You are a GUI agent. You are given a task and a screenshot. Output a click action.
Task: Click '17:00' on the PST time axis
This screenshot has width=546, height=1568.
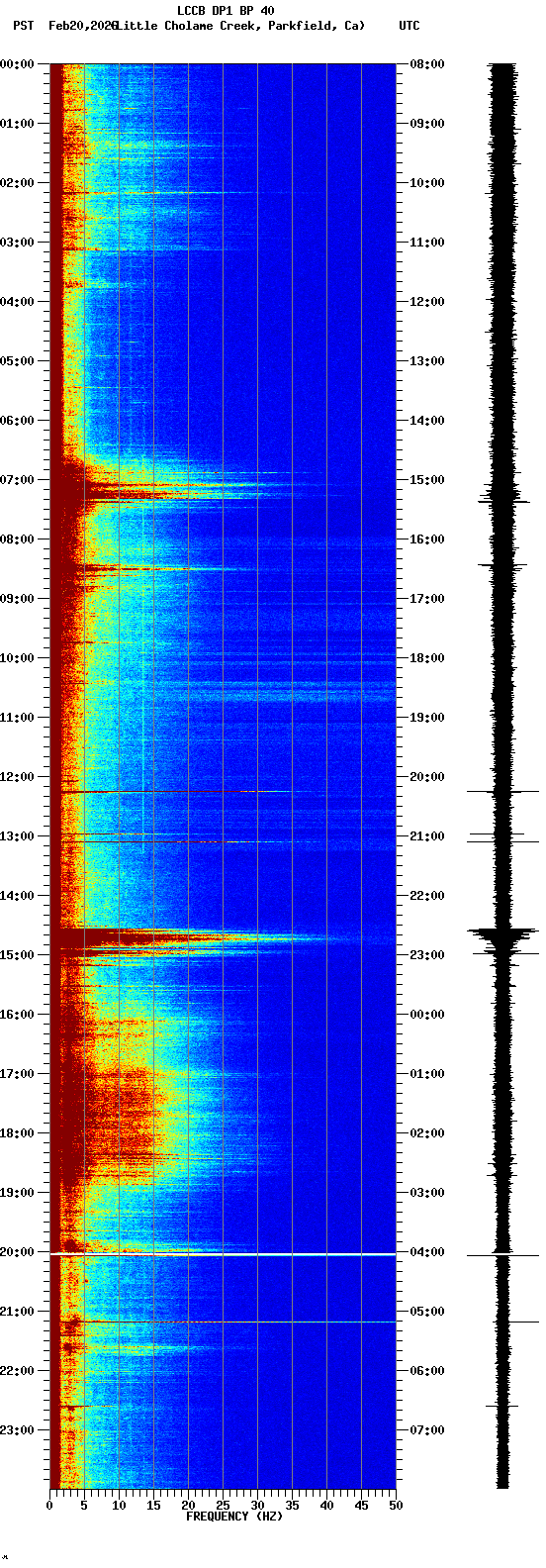(18, 1074)
